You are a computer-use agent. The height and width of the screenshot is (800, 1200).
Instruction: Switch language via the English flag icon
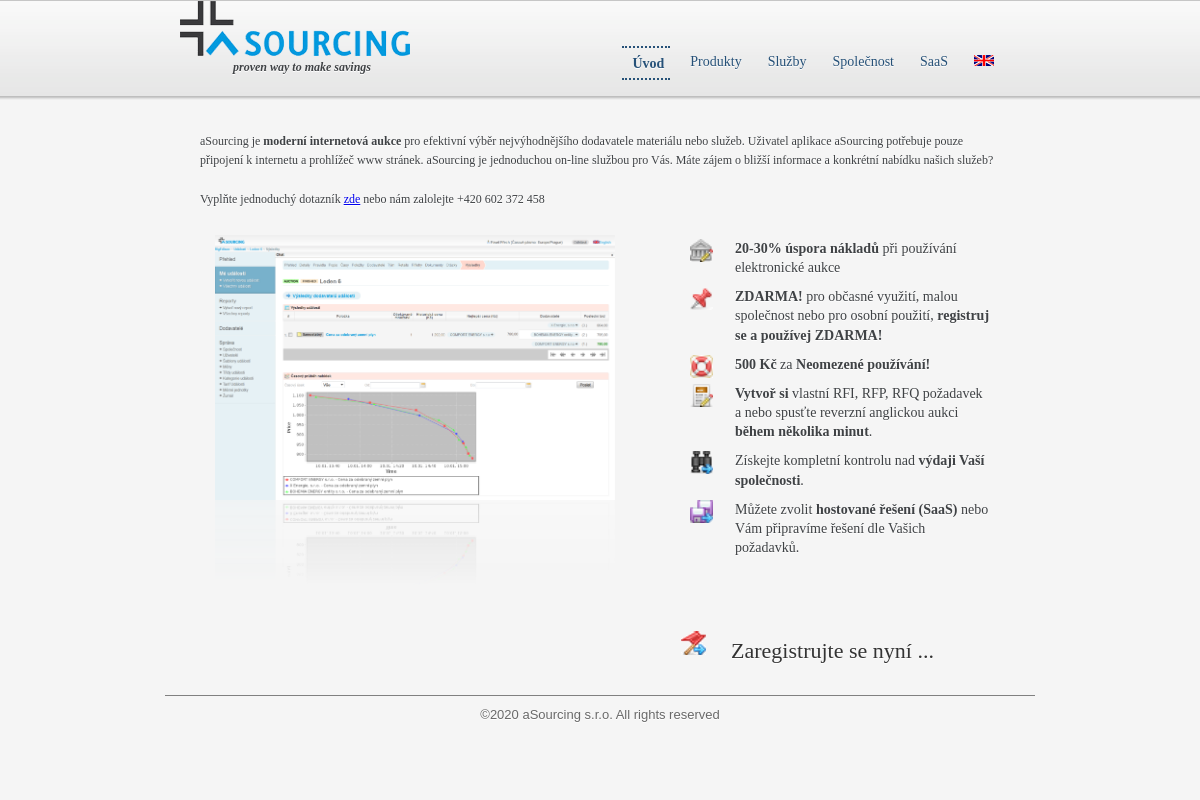(983, 59)
